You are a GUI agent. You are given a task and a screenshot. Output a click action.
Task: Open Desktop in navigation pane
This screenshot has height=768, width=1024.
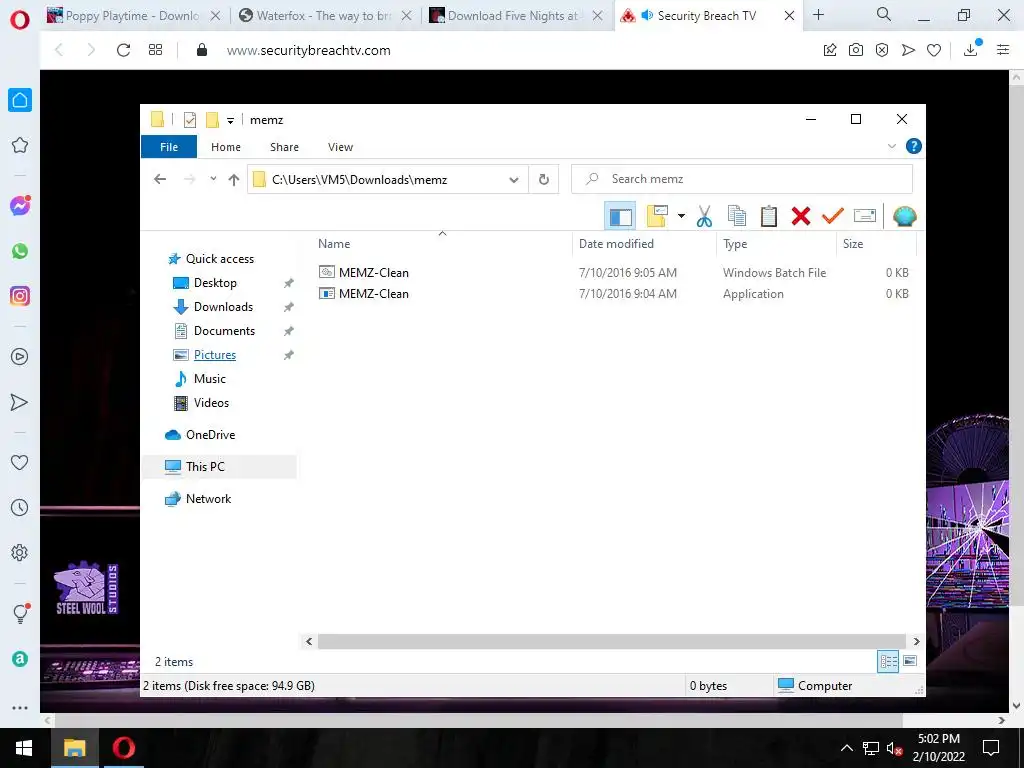pyautogui.click(x=215, y=283)
